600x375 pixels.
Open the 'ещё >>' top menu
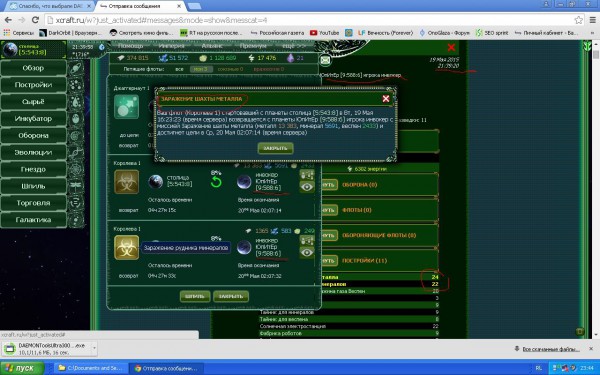pyautogui.click(x=294, y=46)
